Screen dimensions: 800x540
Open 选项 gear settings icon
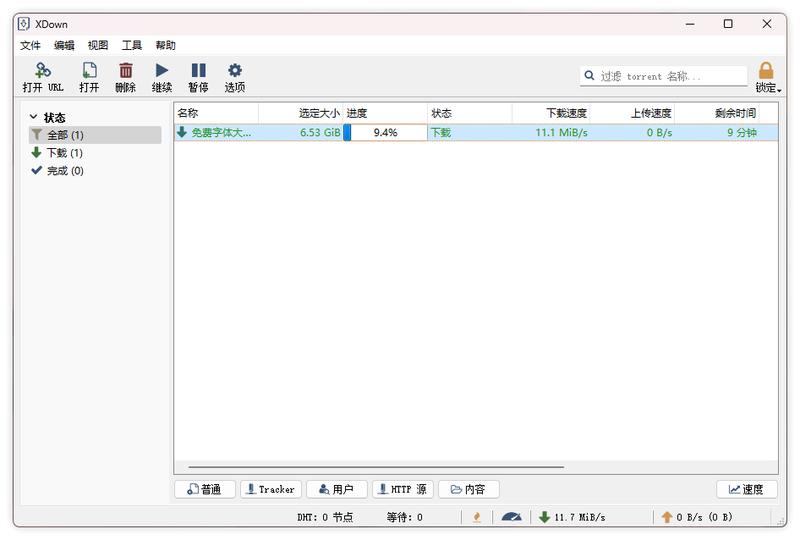pos(235,70)
